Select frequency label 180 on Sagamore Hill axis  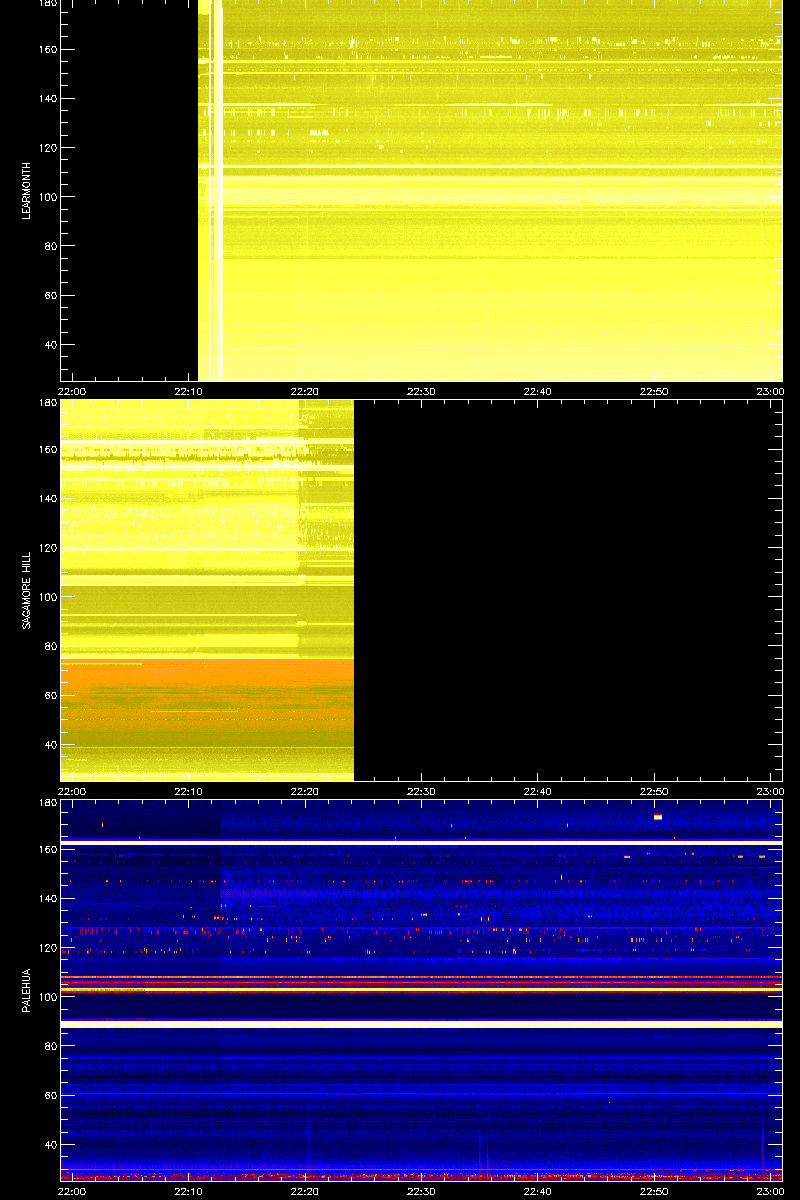[47, 403]
